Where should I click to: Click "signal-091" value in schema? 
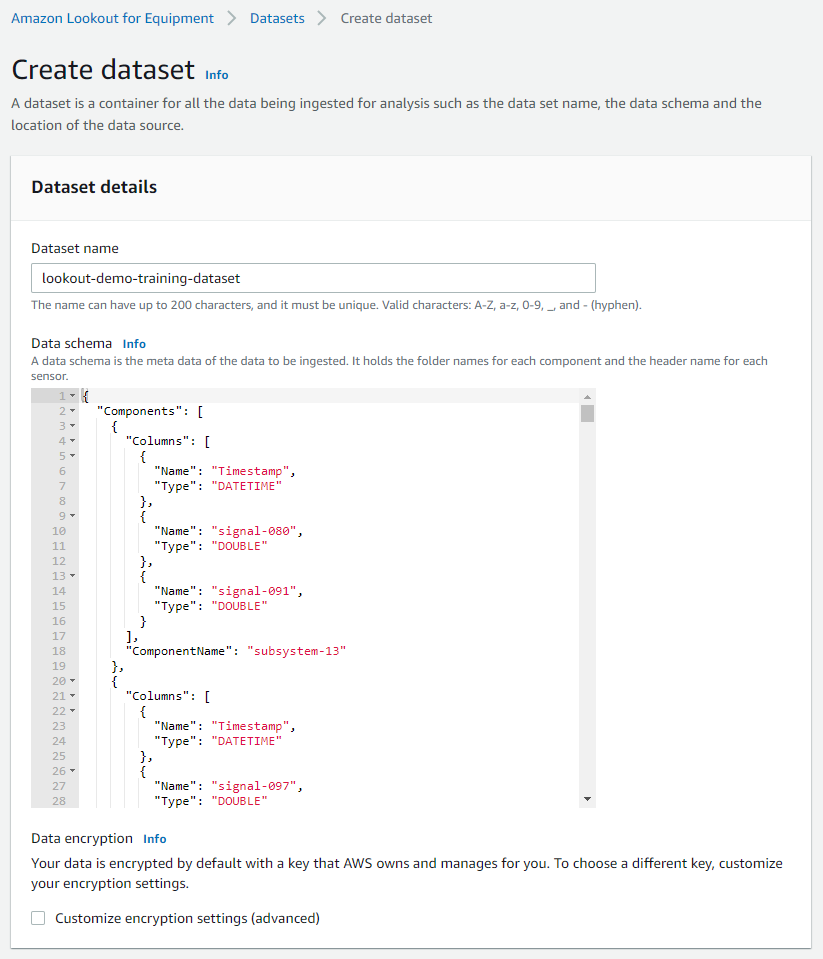click(x=254, y=591)
